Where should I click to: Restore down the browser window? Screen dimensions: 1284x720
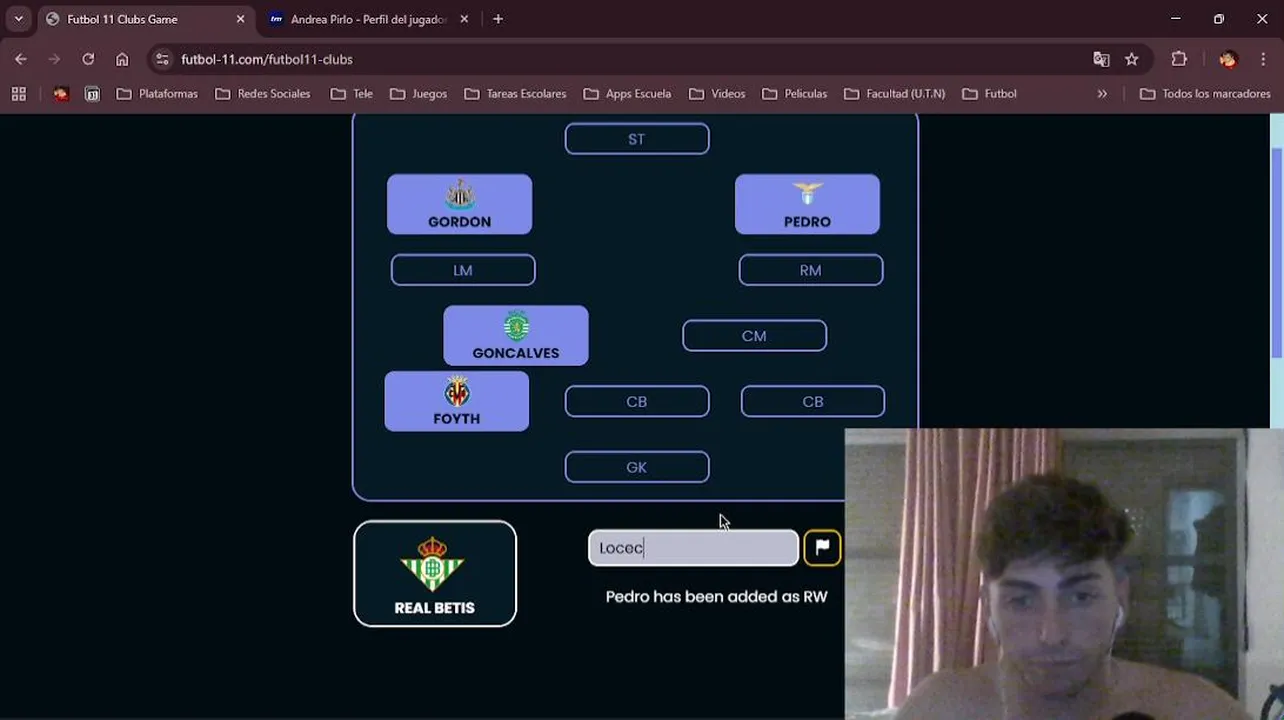point(1219,19)
